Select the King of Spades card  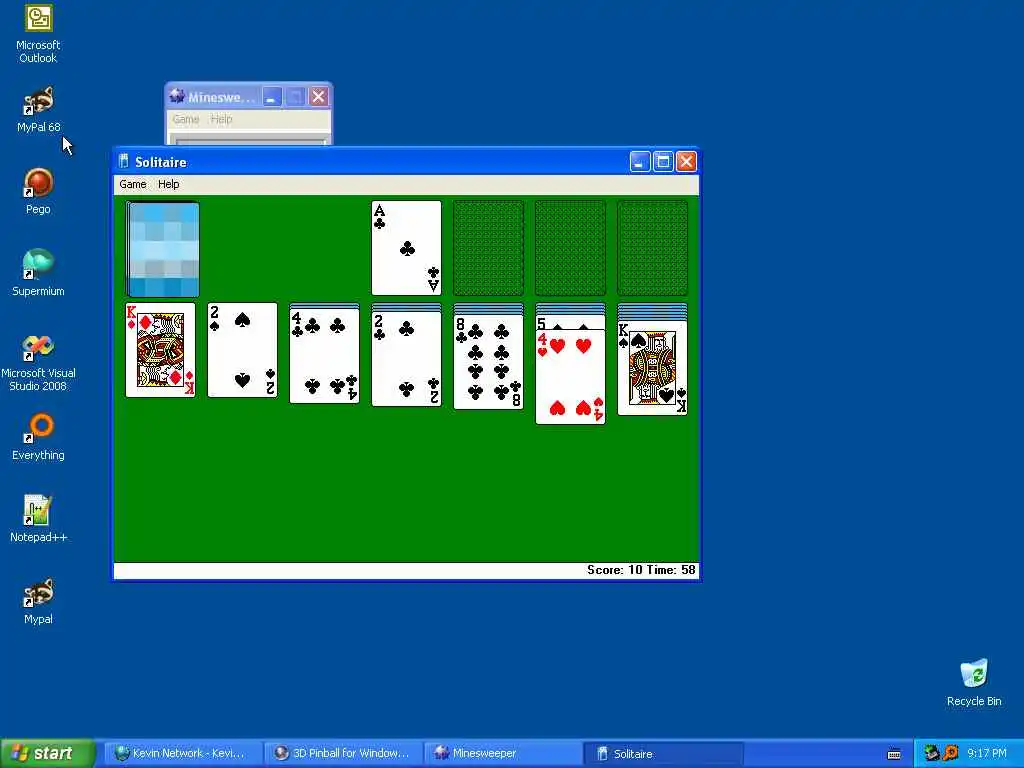point(652,368)
